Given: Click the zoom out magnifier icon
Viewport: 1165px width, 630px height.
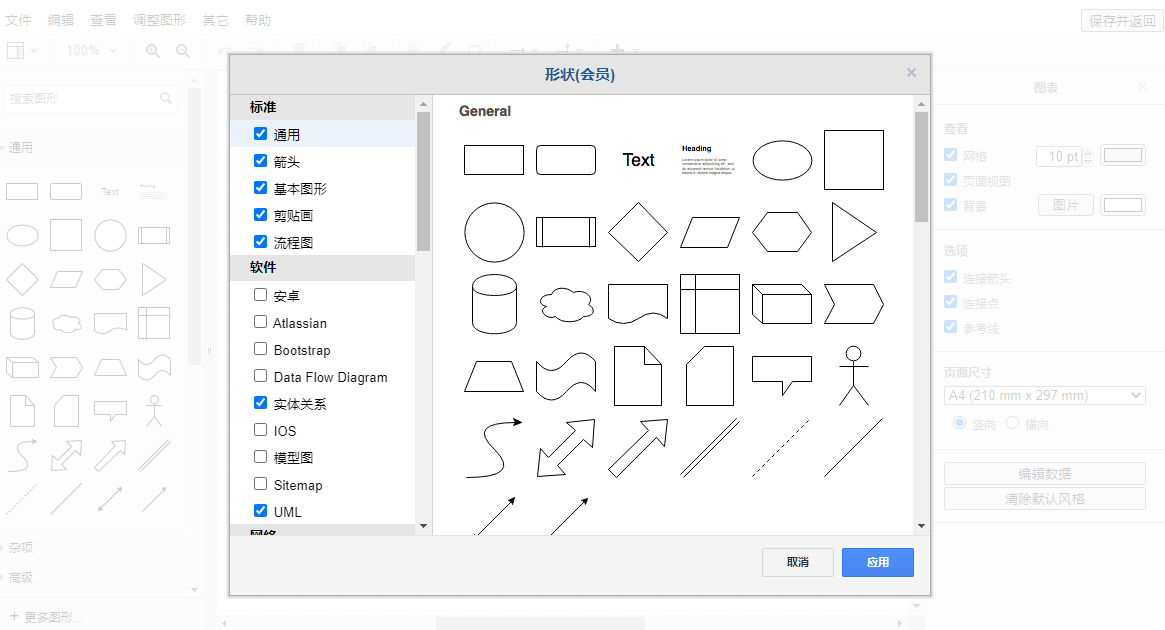Looking at the screenshot, I should point(183,51).
